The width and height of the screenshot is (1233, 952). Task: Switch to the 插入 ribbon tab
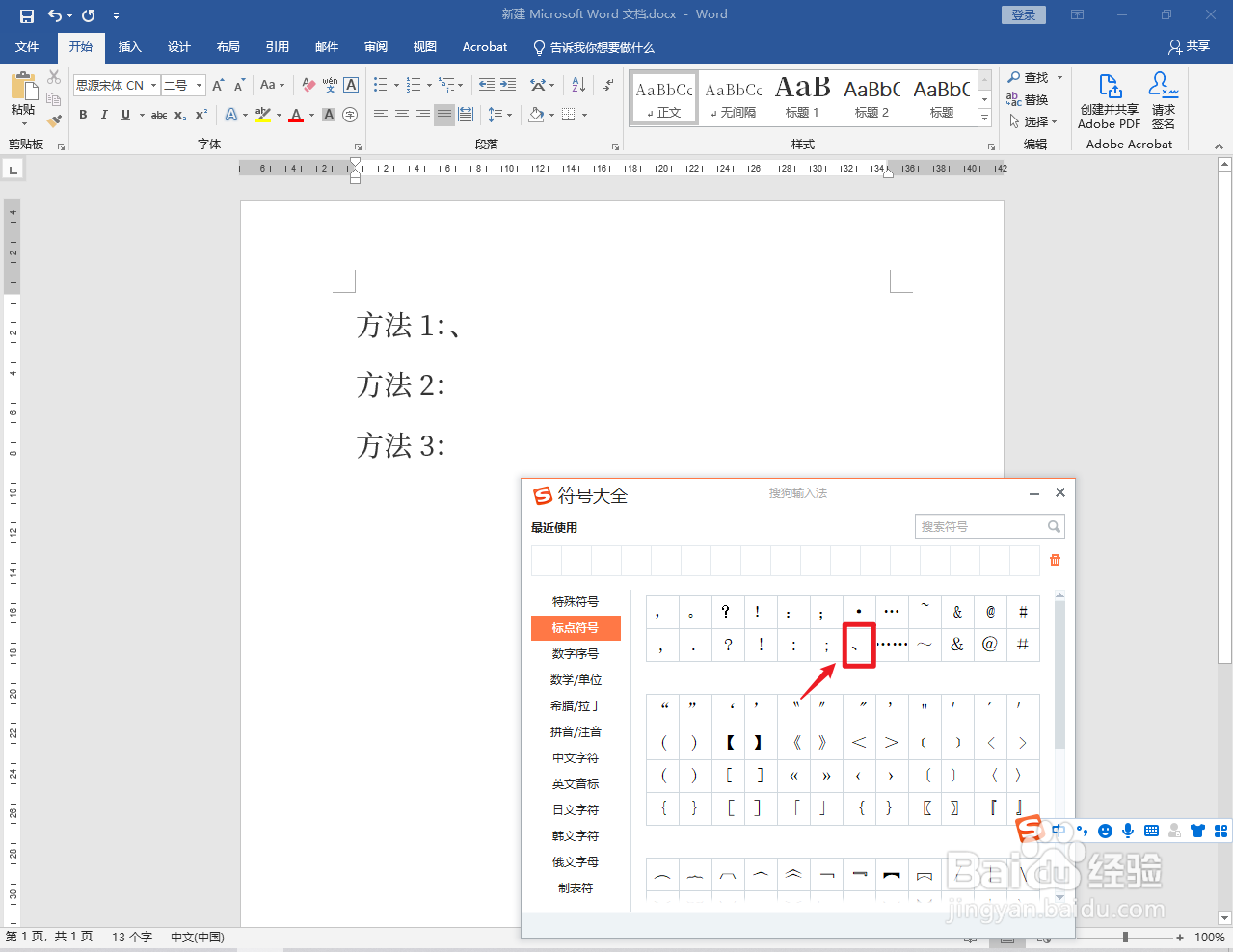click(x=129, y=46)
